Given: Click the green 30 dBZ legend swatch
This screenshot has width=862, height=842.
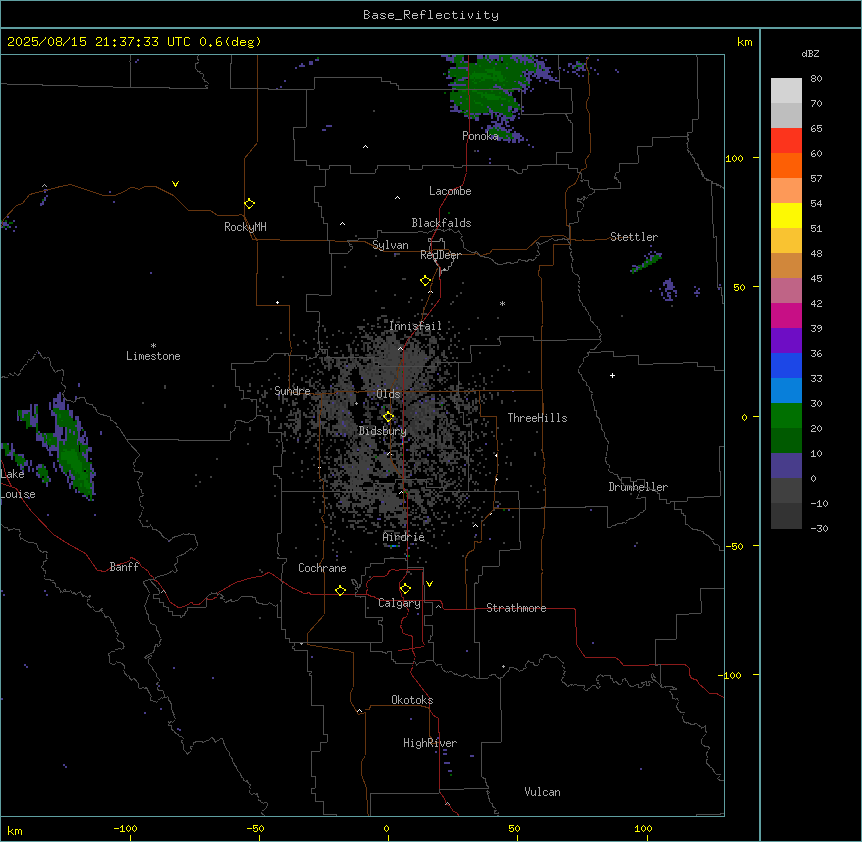Looking at the screenshot, I should (786, 416).
